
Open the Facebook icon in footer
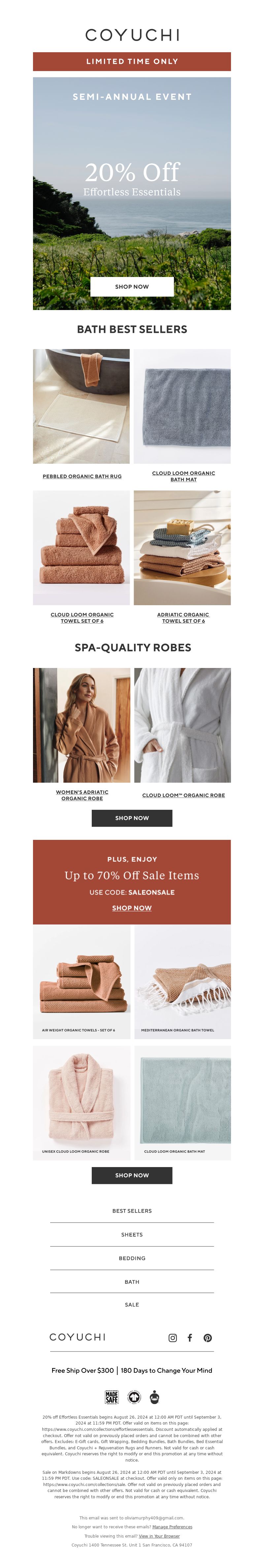[190, 1337]
